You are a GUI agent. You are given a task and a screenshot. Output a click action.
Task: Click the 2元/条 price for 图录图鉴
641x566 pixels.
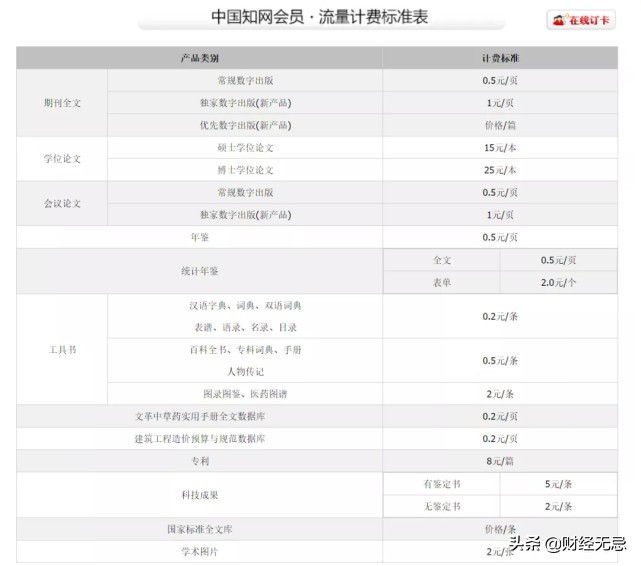pos(500,394)
